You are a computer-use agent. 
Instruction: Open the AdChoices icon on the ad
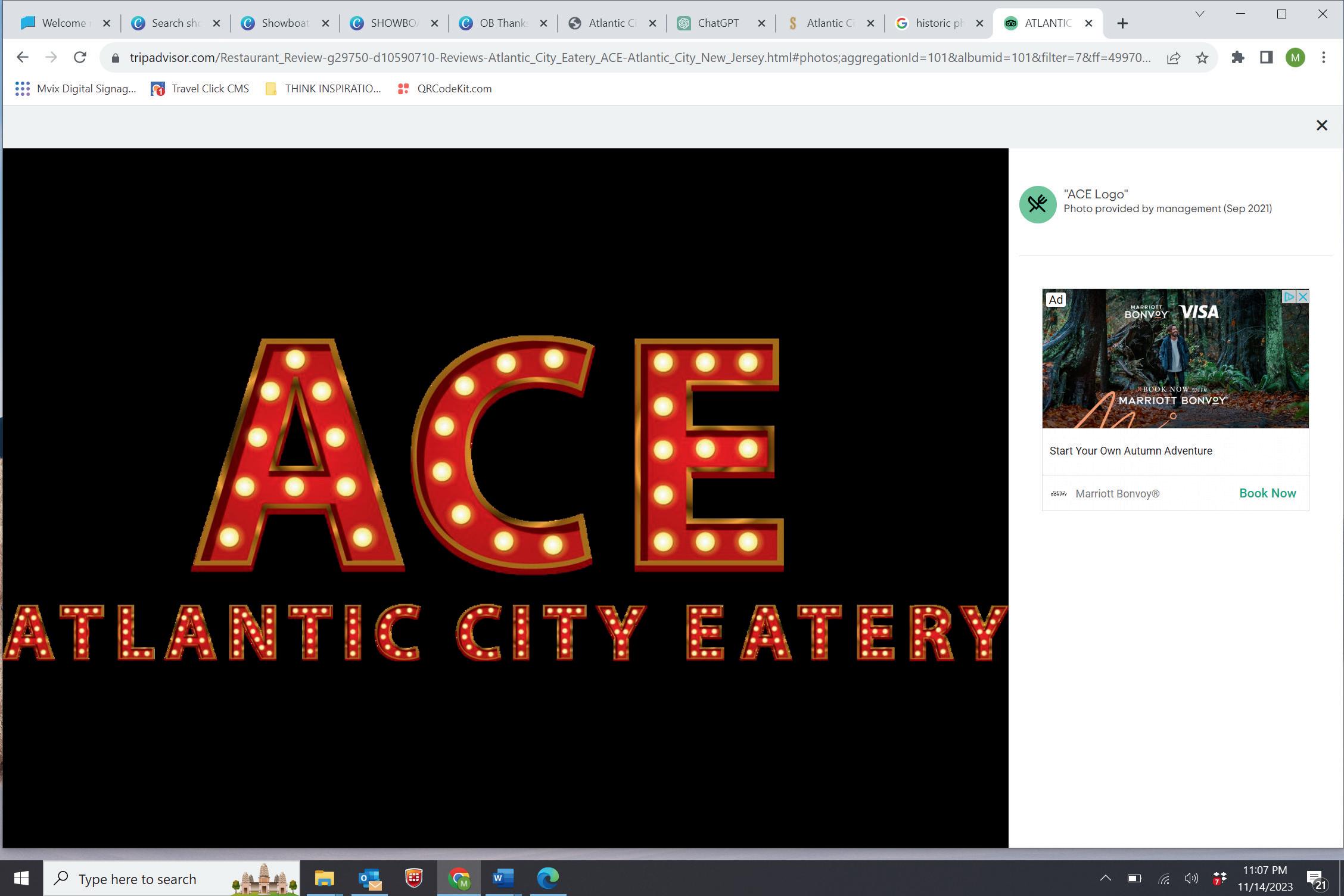[x=1288, y=297]
